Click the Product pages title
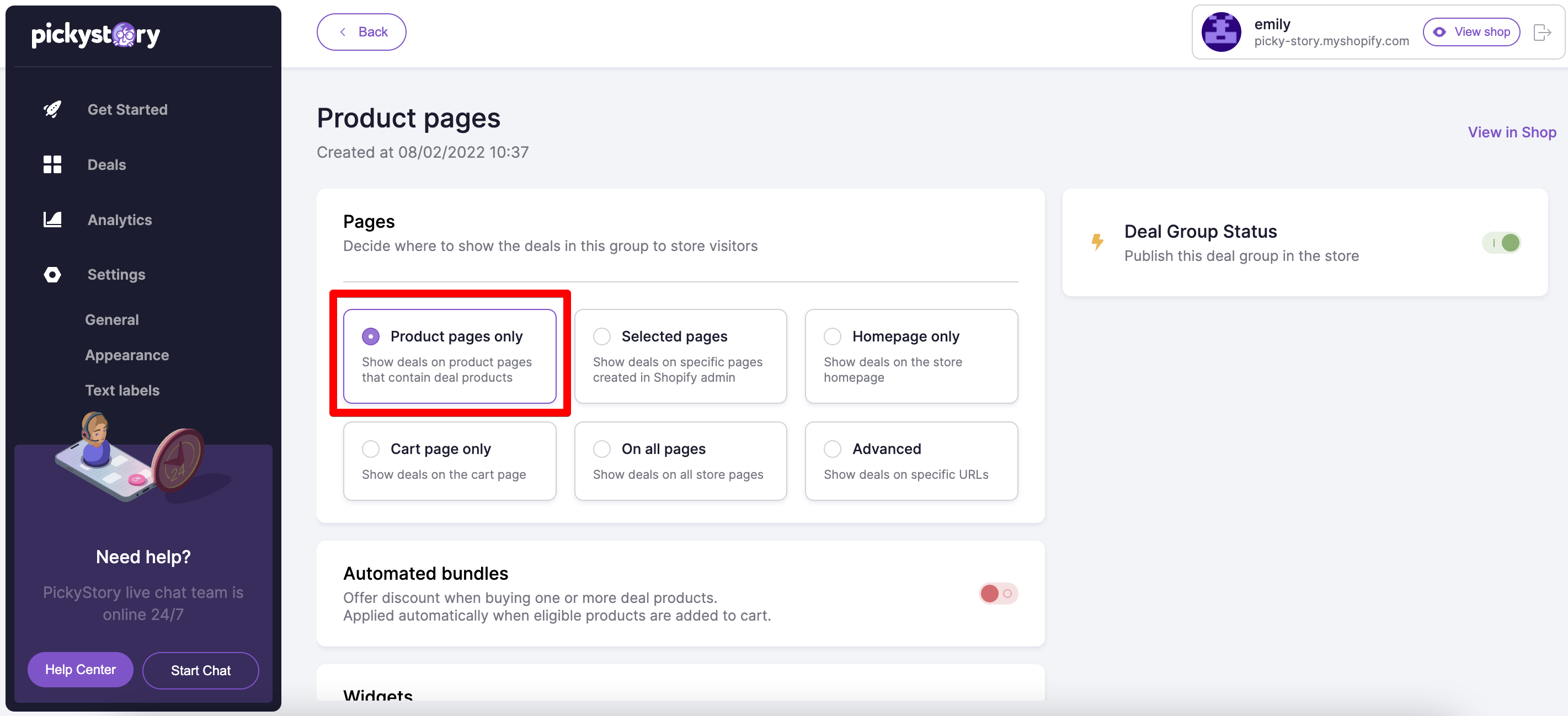This screenshot has height=716, width=1568. click(x=408, y=117)
